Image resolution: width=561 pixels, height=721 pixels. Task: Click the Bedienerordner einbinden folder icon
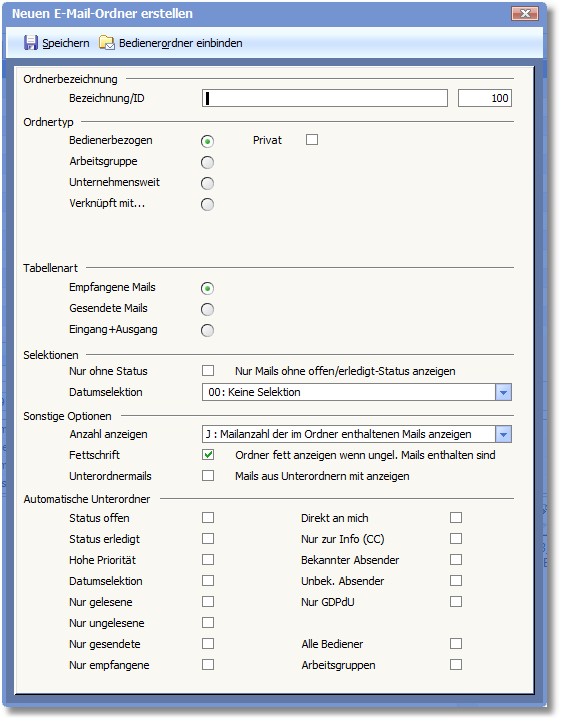(107, 43)
